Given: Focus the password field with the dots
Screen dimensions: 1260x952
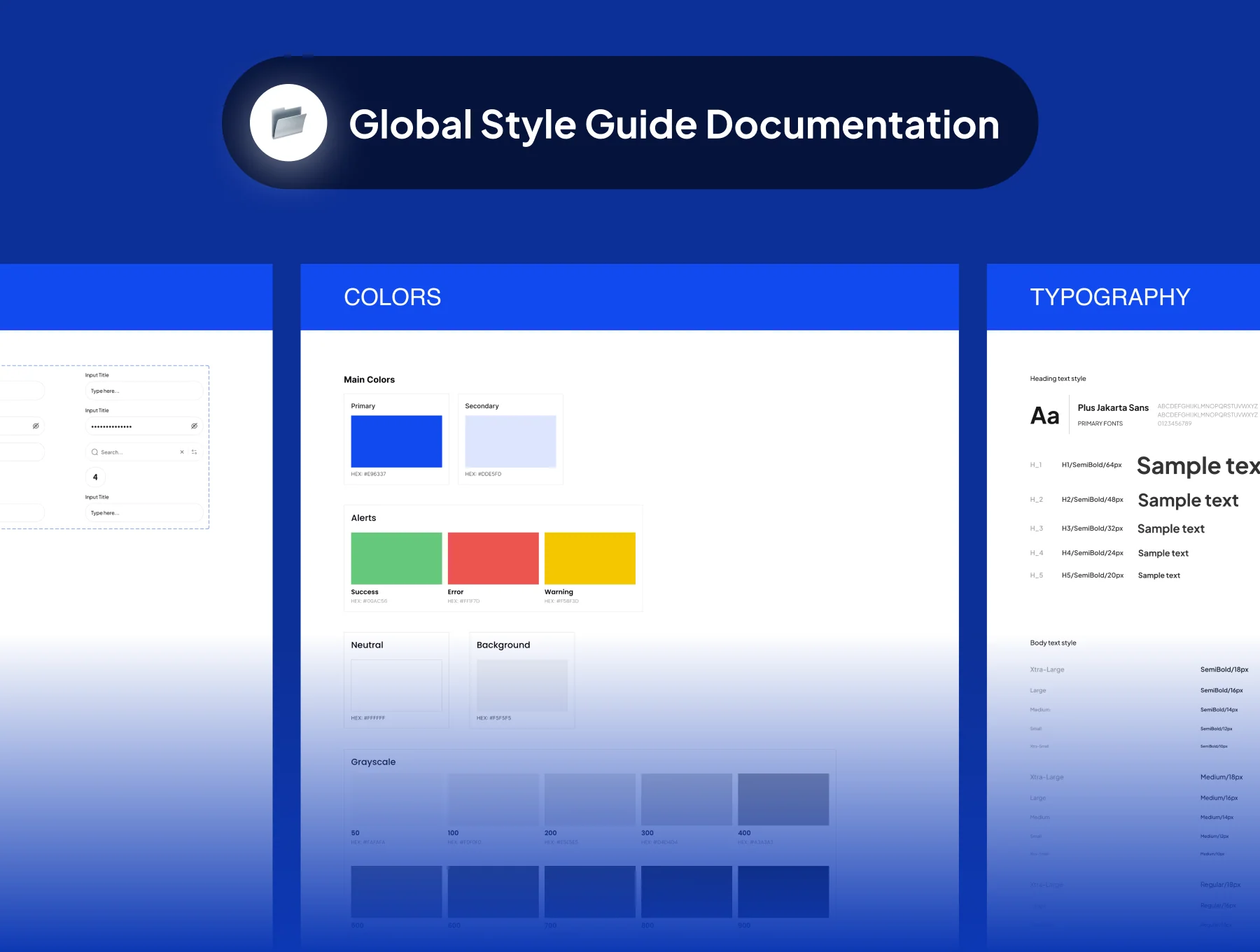Looking at the screenshot, I should (143, 426).
